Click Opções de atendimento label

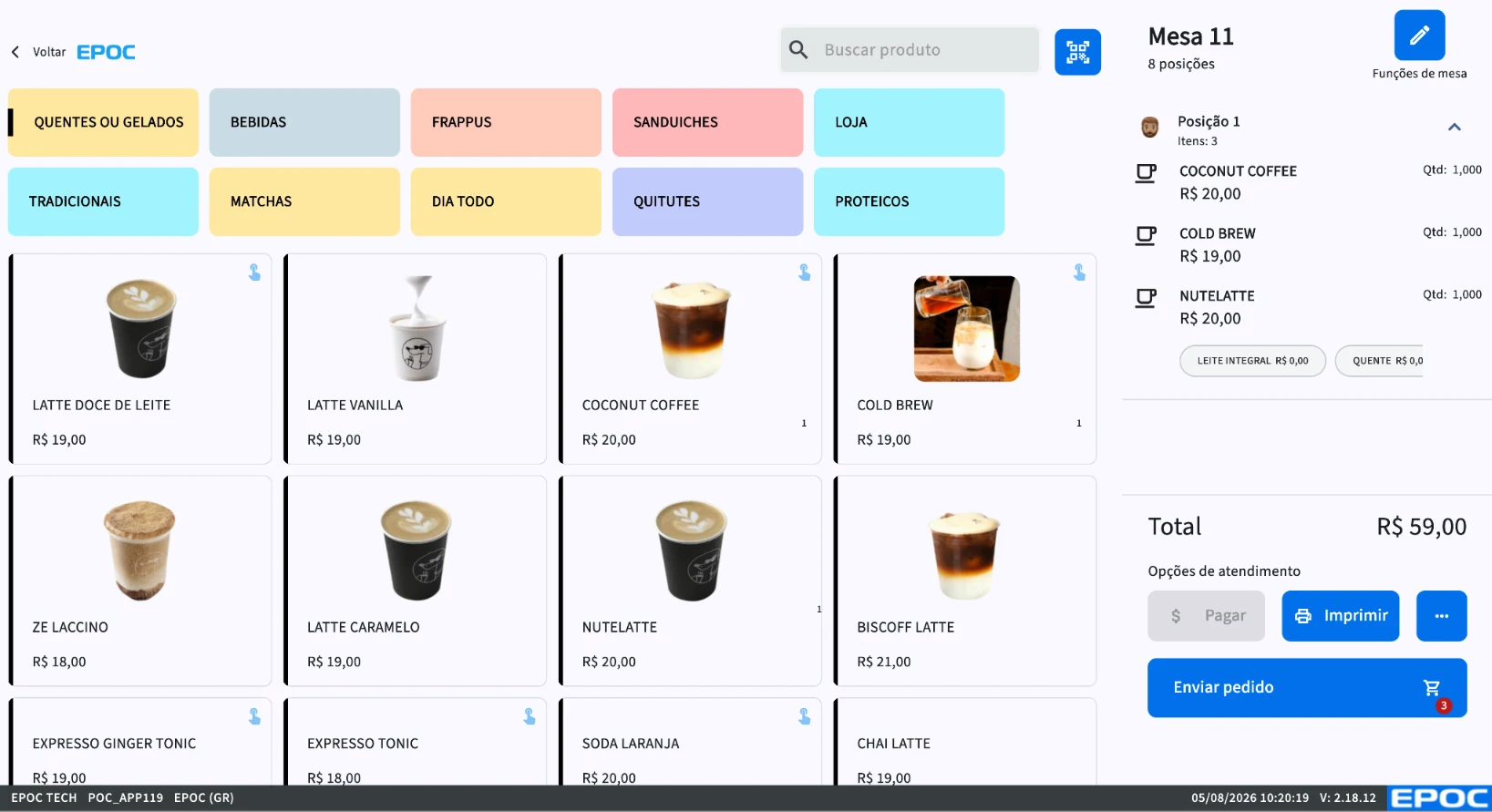tap(1224, 571)
